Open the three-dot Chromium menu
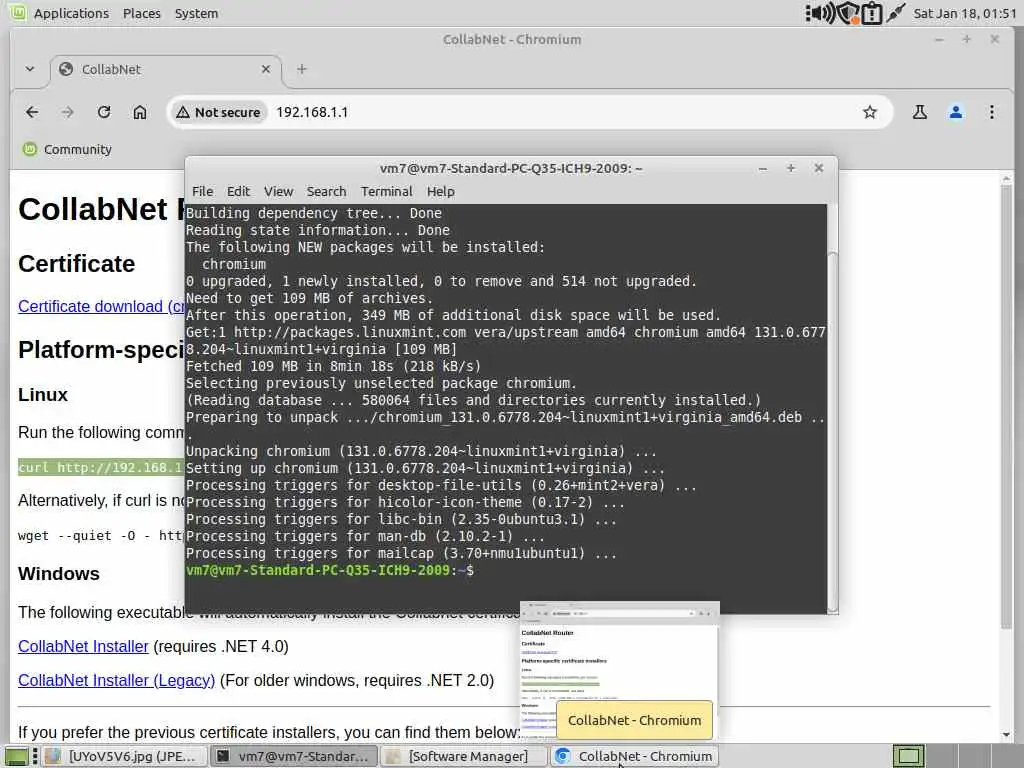The height and width of the screenshot is (768, 1024). 991,112
